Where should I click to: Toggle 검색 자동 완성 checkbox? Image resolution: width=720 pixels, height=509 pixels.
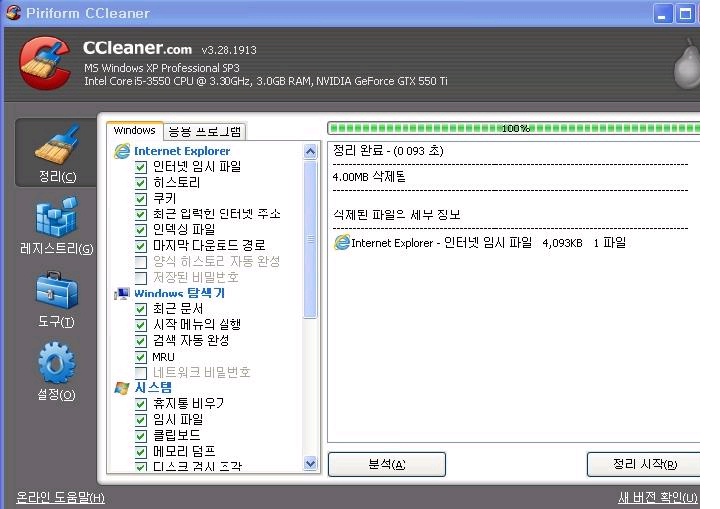point(141,341)
